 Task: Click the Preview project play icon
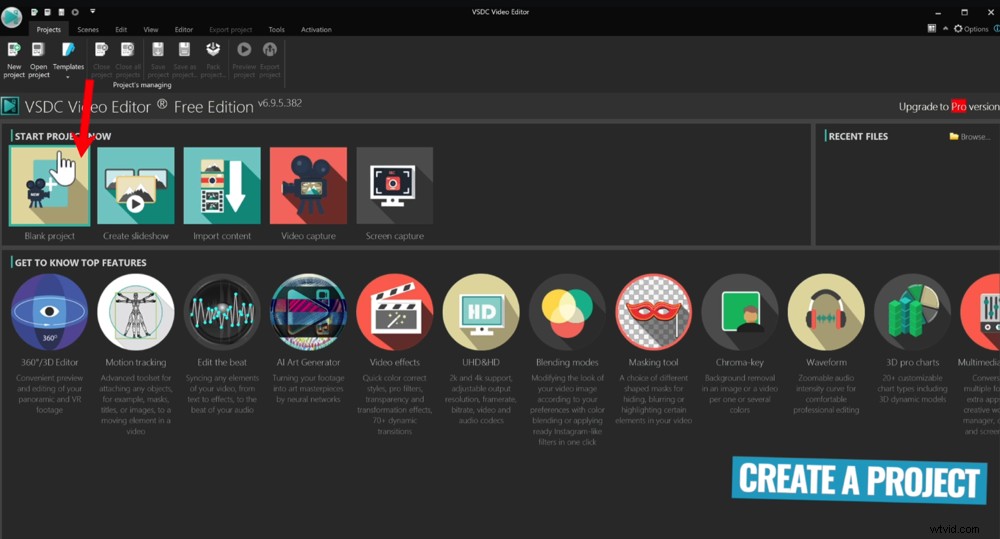coord(244,49)
